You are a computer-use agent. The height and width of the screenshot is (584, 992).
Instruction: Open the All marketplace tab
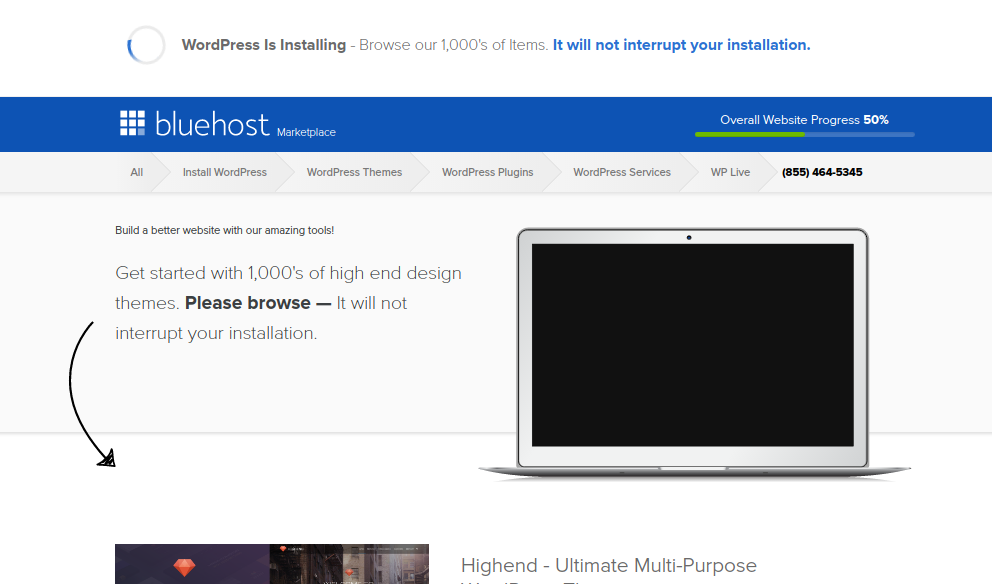coord(137,172)
